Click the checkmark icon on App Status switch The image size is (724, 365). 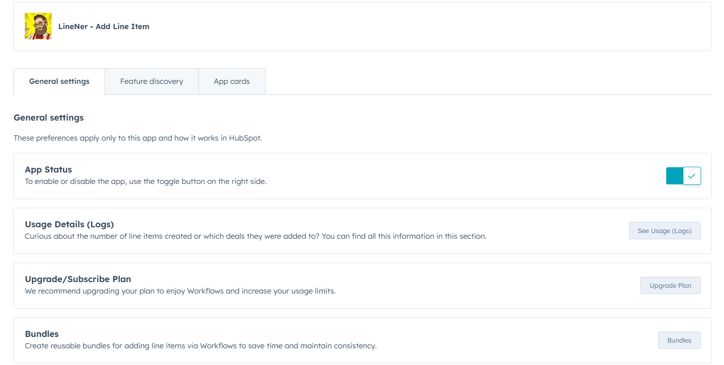tap(691, 176)
